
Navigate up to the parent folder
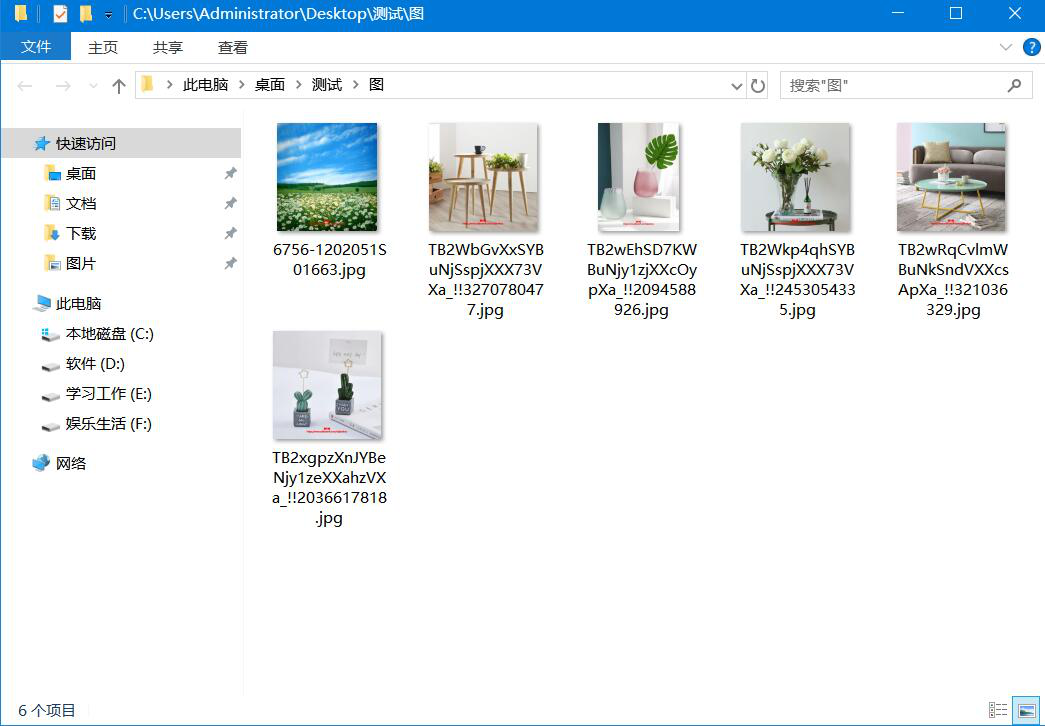(x=118, y=85)
